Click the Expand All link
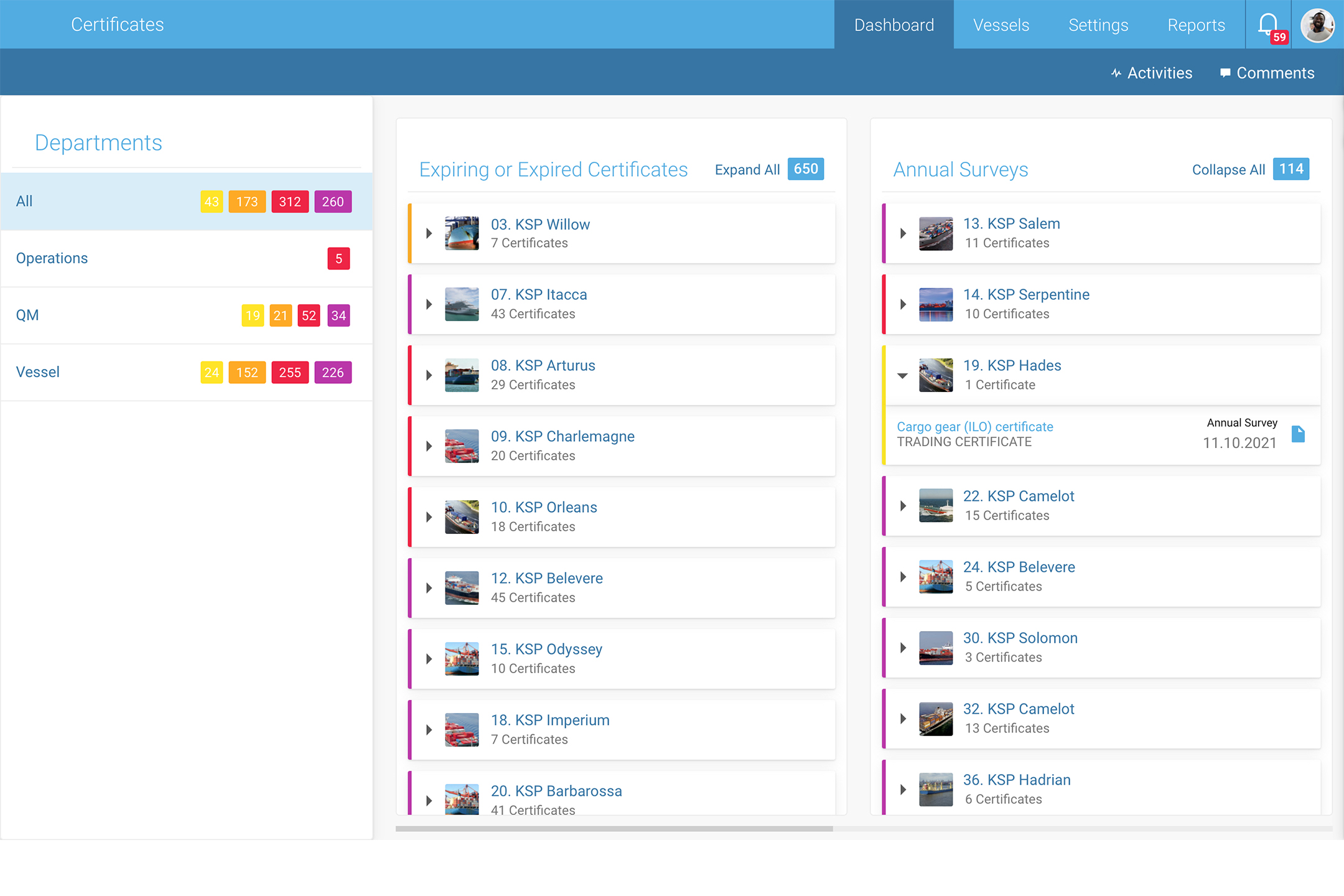 (747, 170)
